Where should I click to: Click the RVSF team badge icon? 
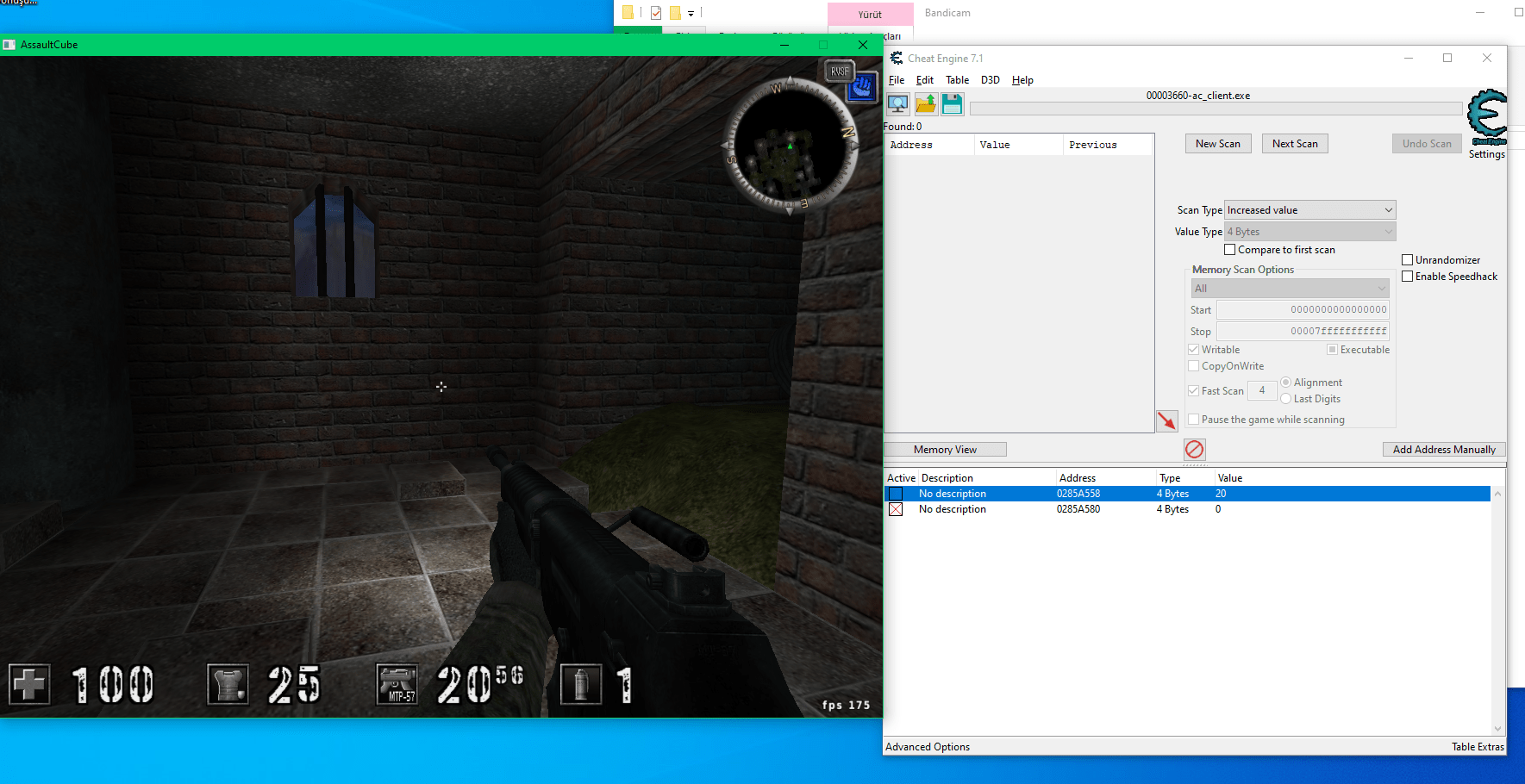point(839,71)
